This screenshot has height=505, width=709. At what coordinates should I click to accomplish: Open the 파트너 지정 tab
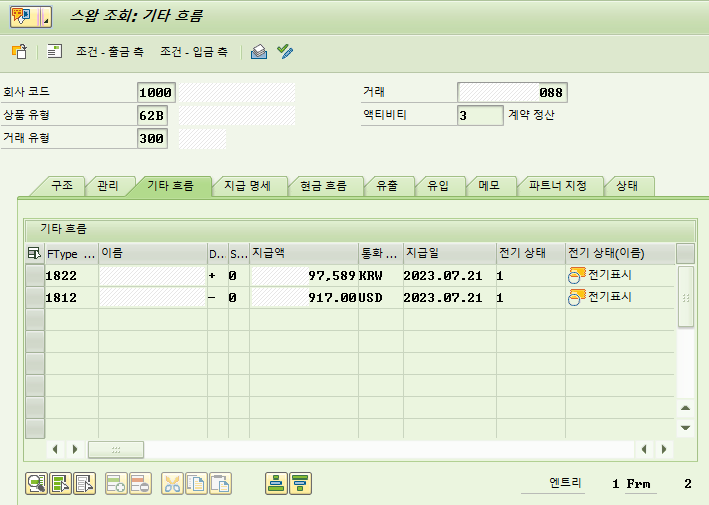tap(558, 186)
